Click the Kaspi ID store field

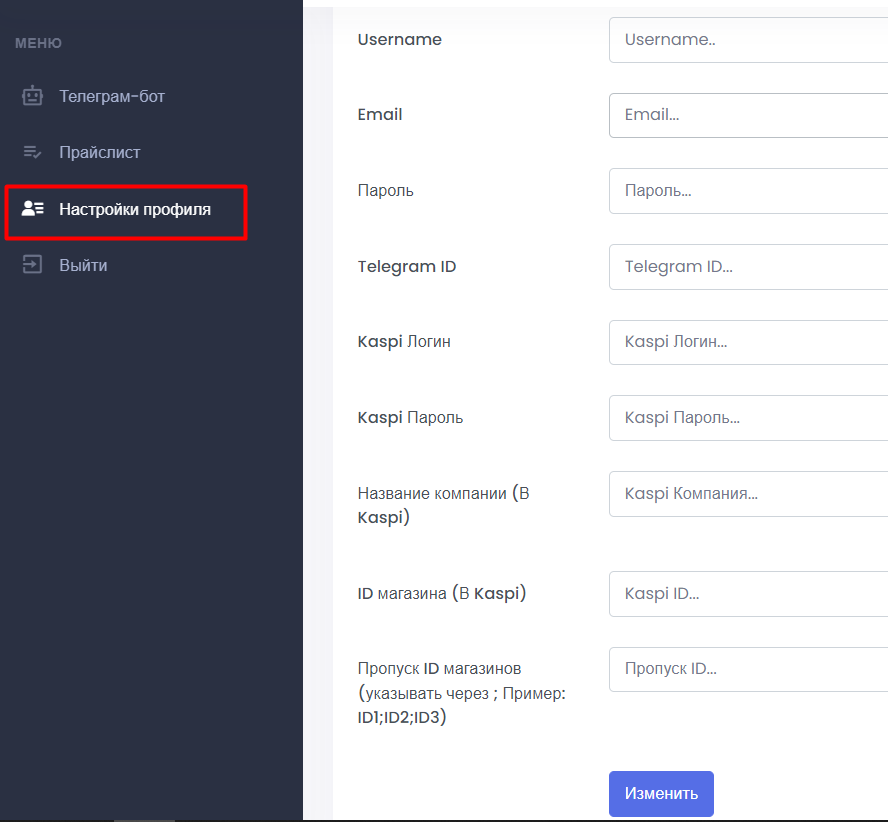(749, 594)
